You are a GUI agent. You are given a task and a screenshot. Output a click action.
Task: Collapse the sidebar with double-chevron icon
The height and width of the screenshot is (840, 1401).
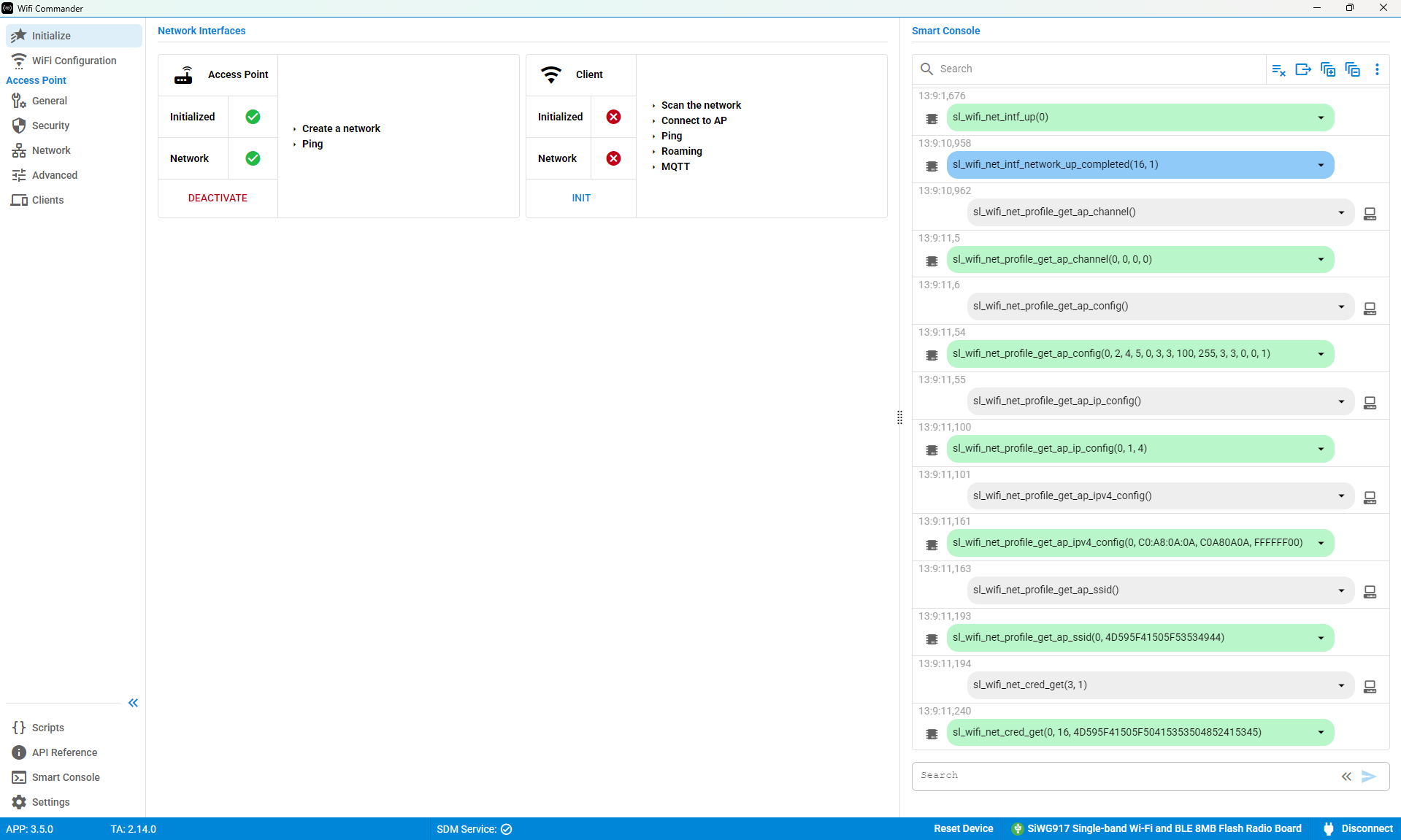click(x=133, y=703)
